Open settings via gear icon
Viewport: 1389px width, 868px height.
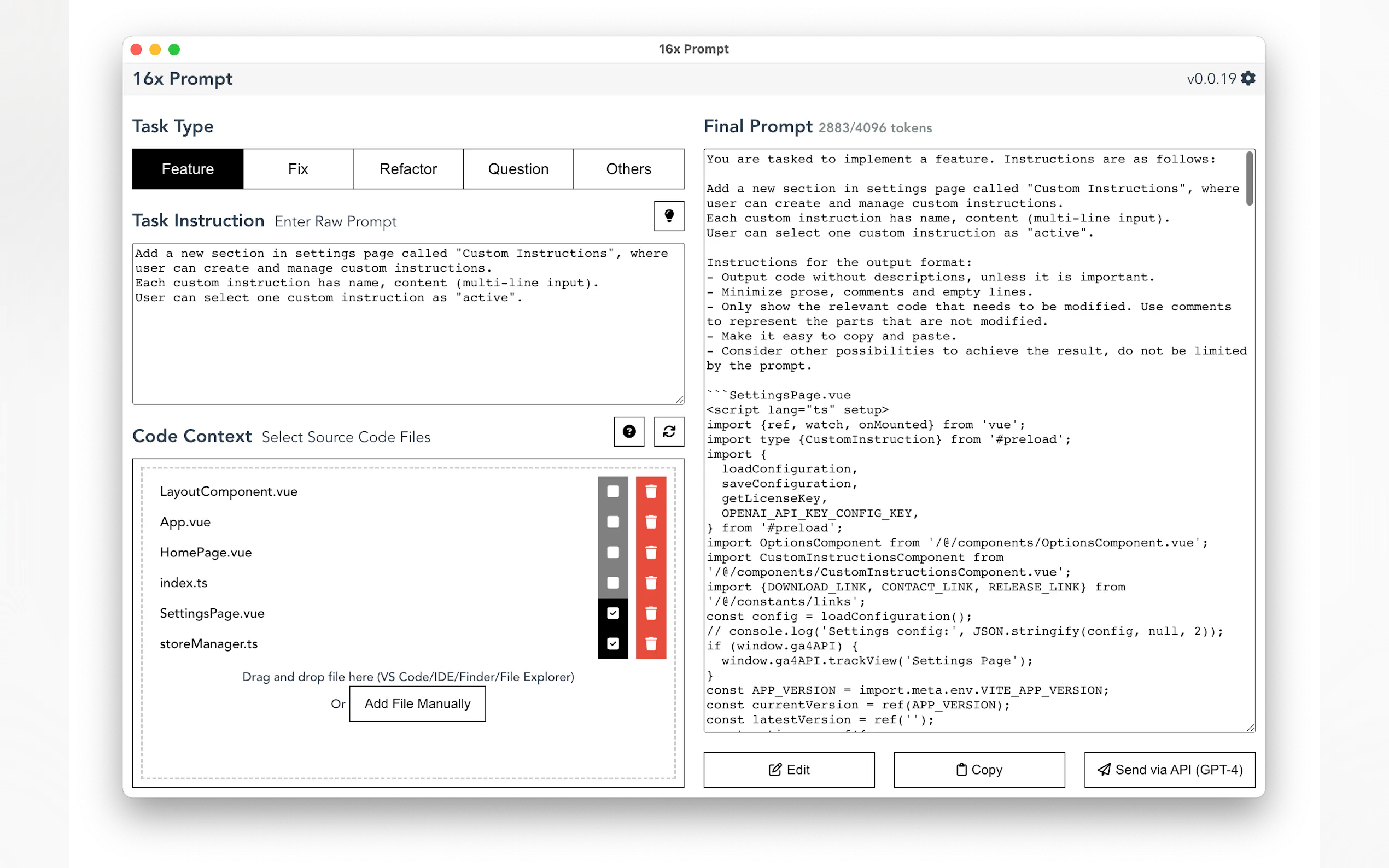point(1248,78)
